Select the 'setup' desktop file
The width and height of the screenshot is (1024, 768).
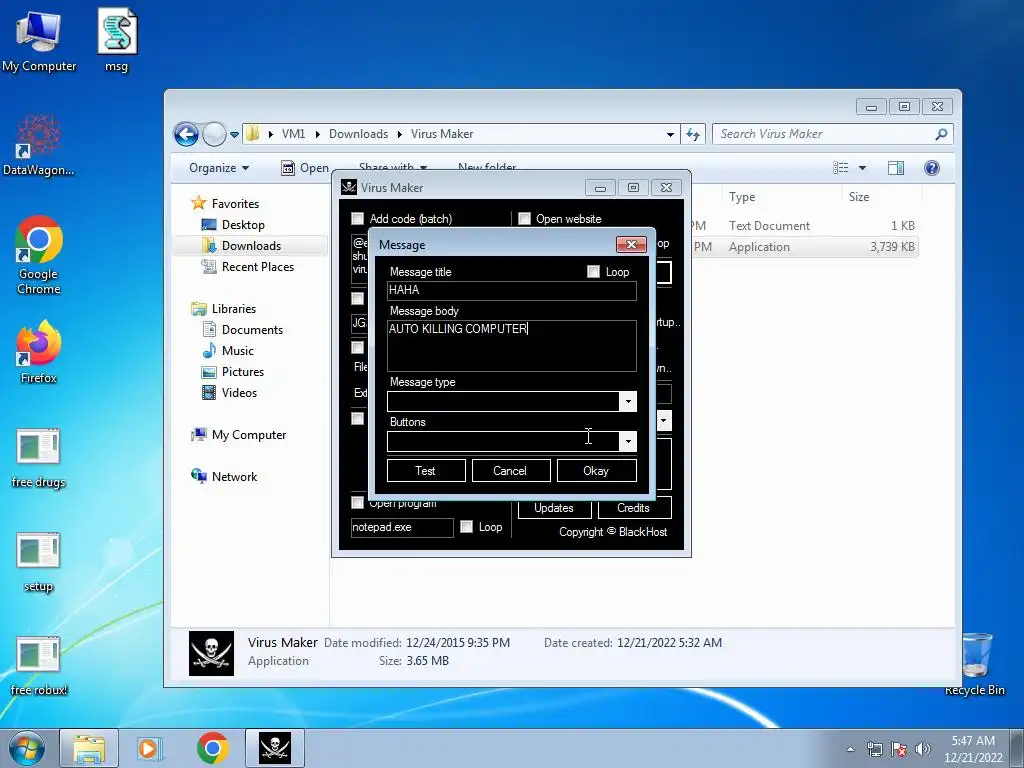pos(39,563)
